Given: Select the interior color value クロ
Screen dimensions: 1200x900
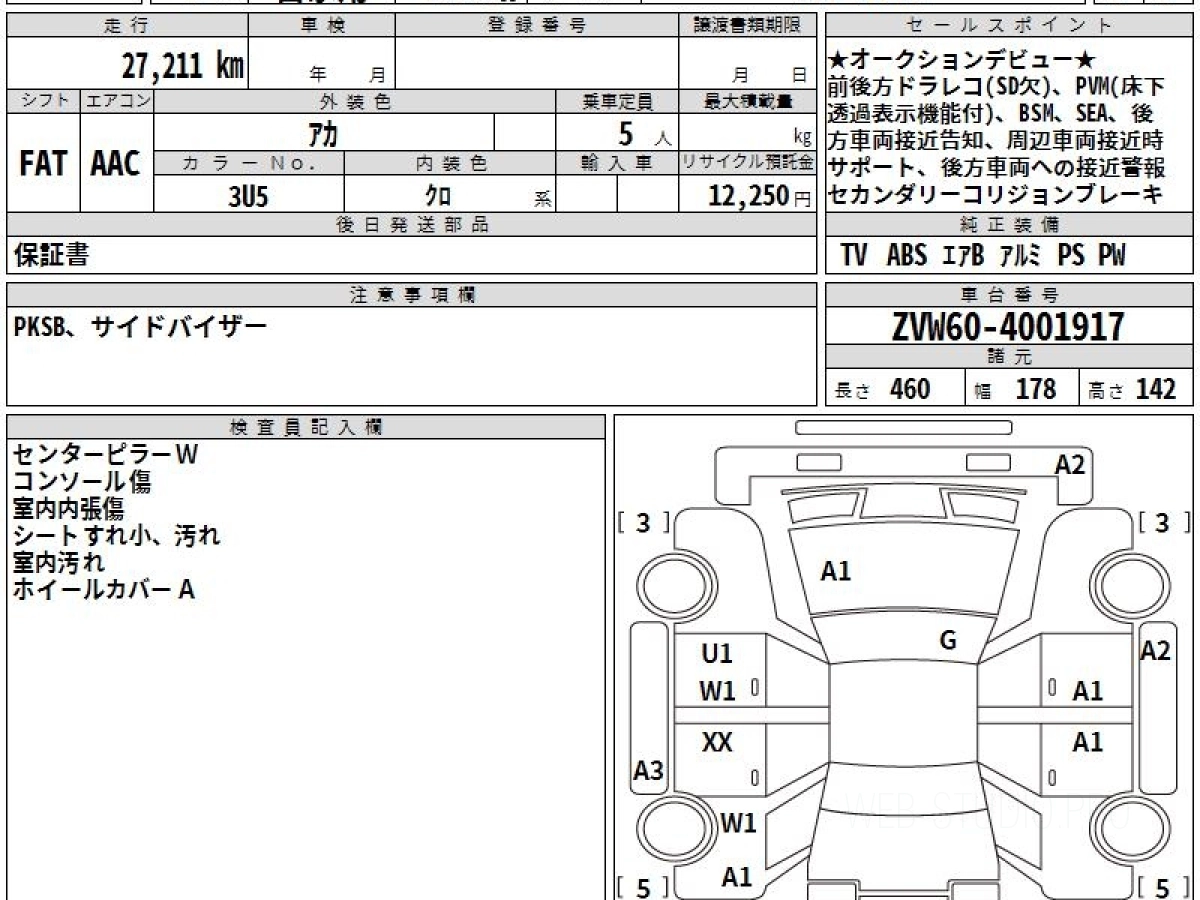Looking at the screenshot, I should [x=438, y=197].
